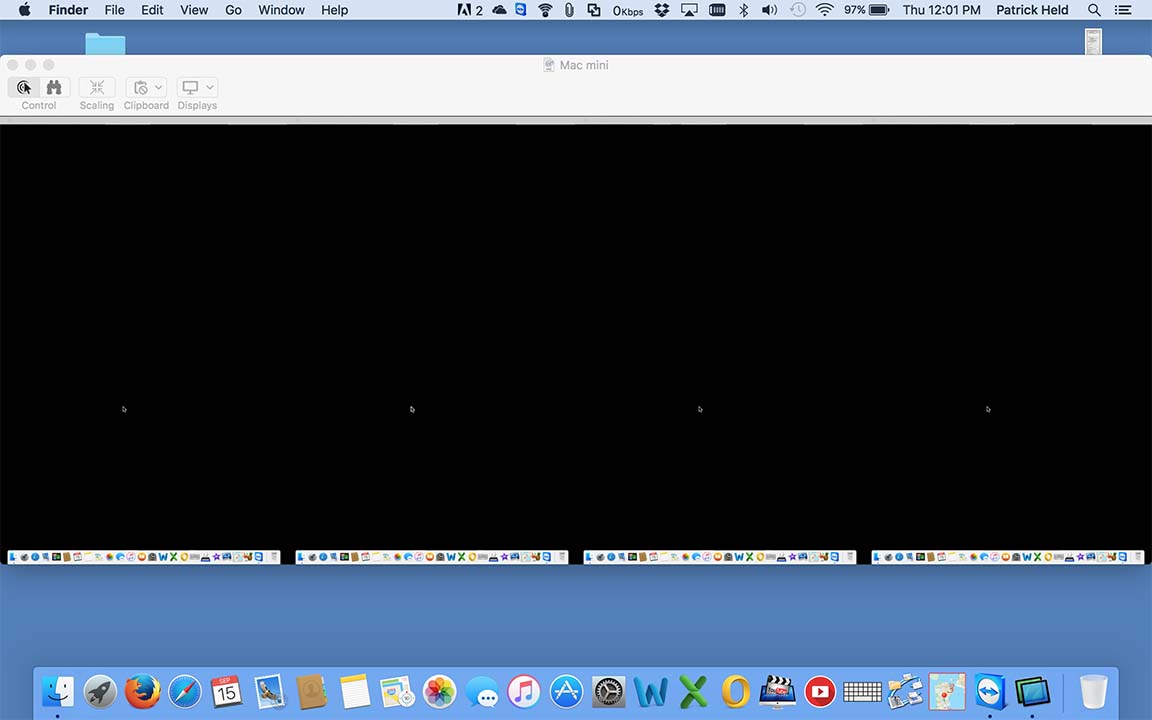This screenshot has width=1152, height=720.
Task: Open Messages from the Dock
Action: click(x=482, y=691)
